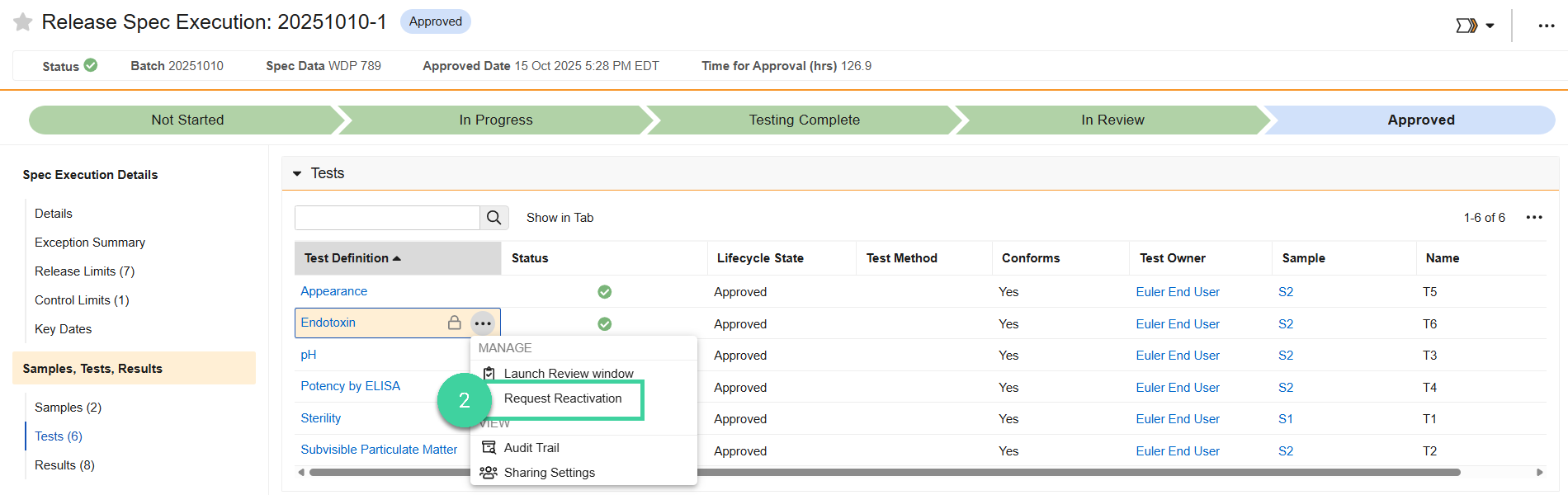Click the In Review lifecycle stage
The height and width of the screenshot is (495, 1568).
click(x=1112, y=120)
